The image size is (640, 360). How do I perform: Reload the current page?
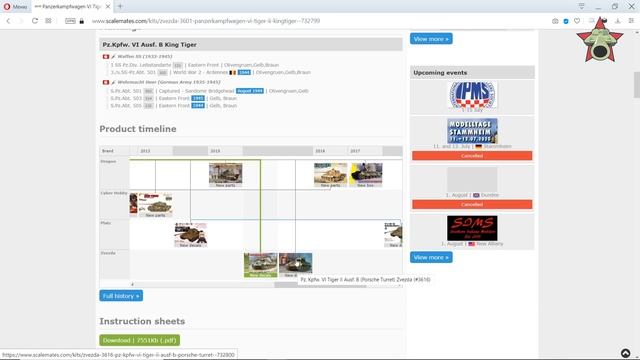[x=35, y=21]
